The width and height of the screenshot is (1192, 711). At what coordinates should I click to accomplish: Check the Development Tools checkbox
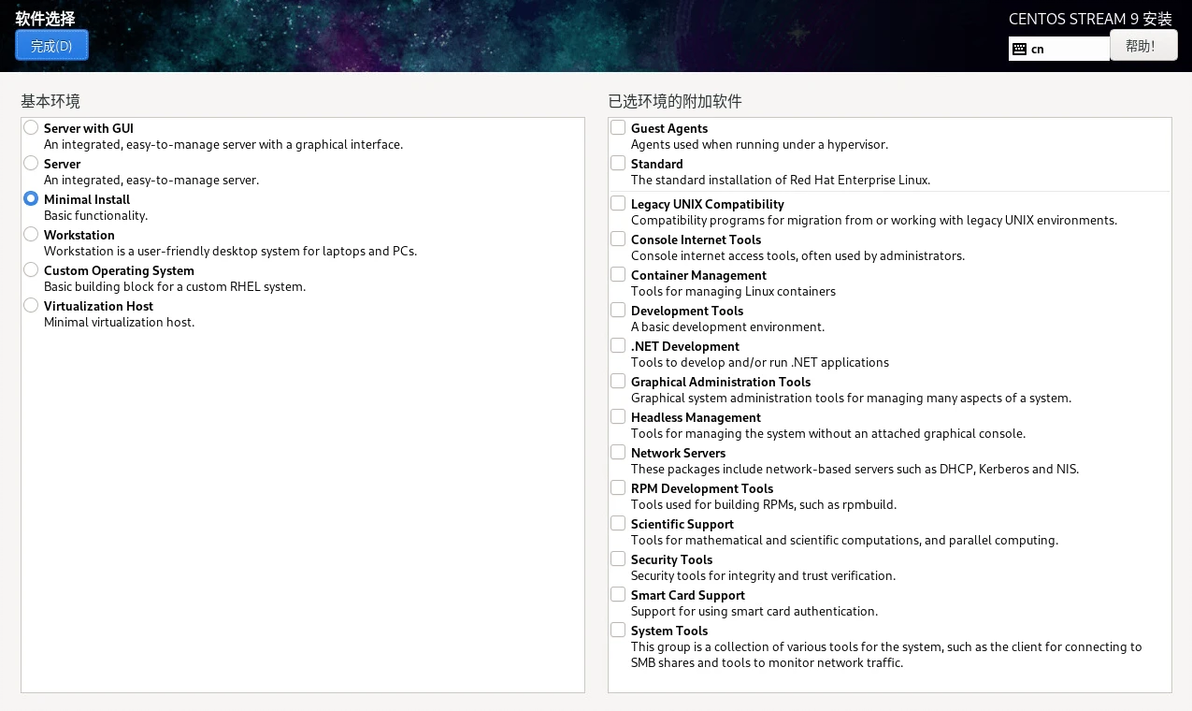[618, 310]
